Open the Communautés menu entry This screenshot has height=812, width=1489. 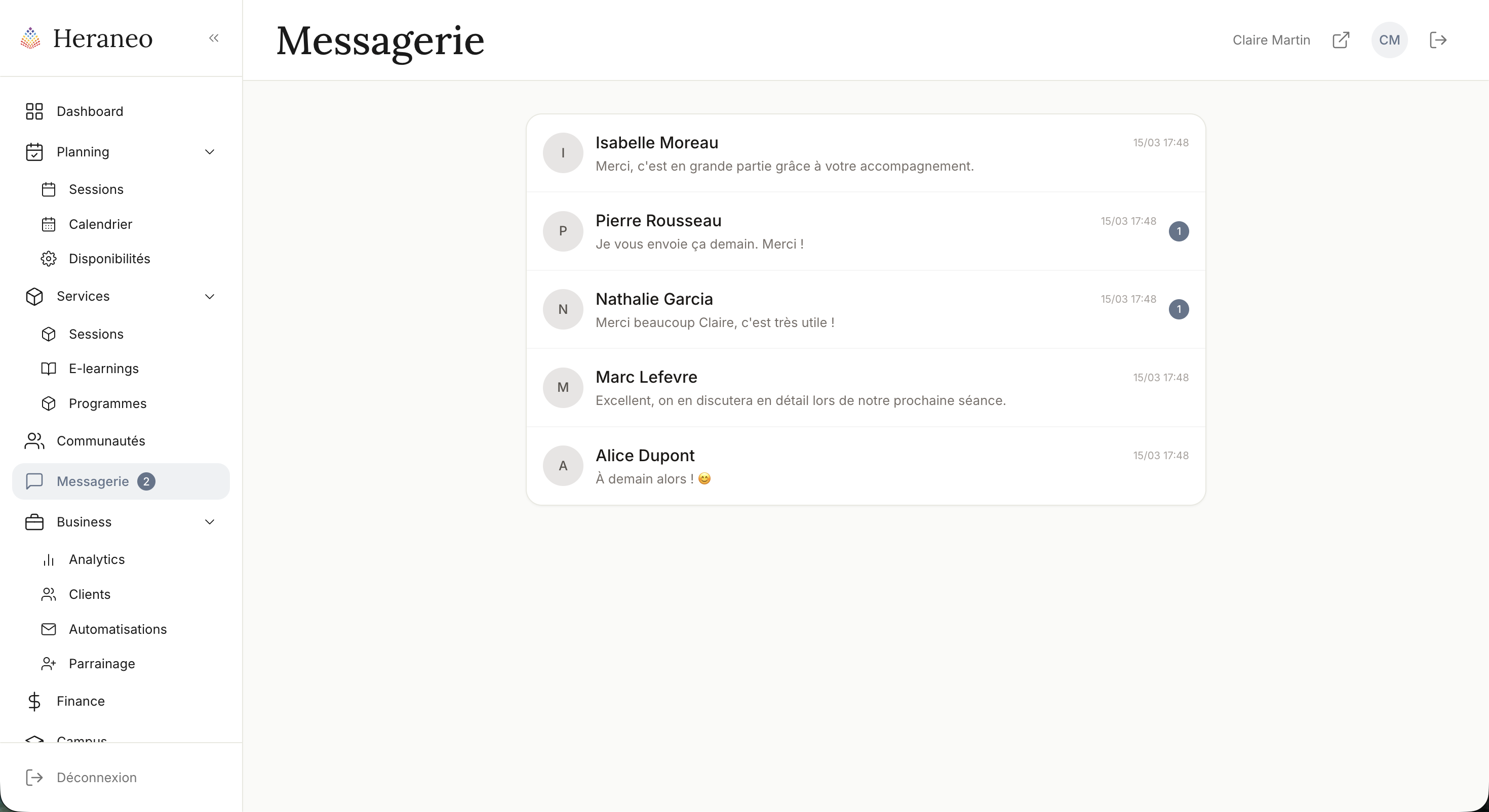coord(101,441)
